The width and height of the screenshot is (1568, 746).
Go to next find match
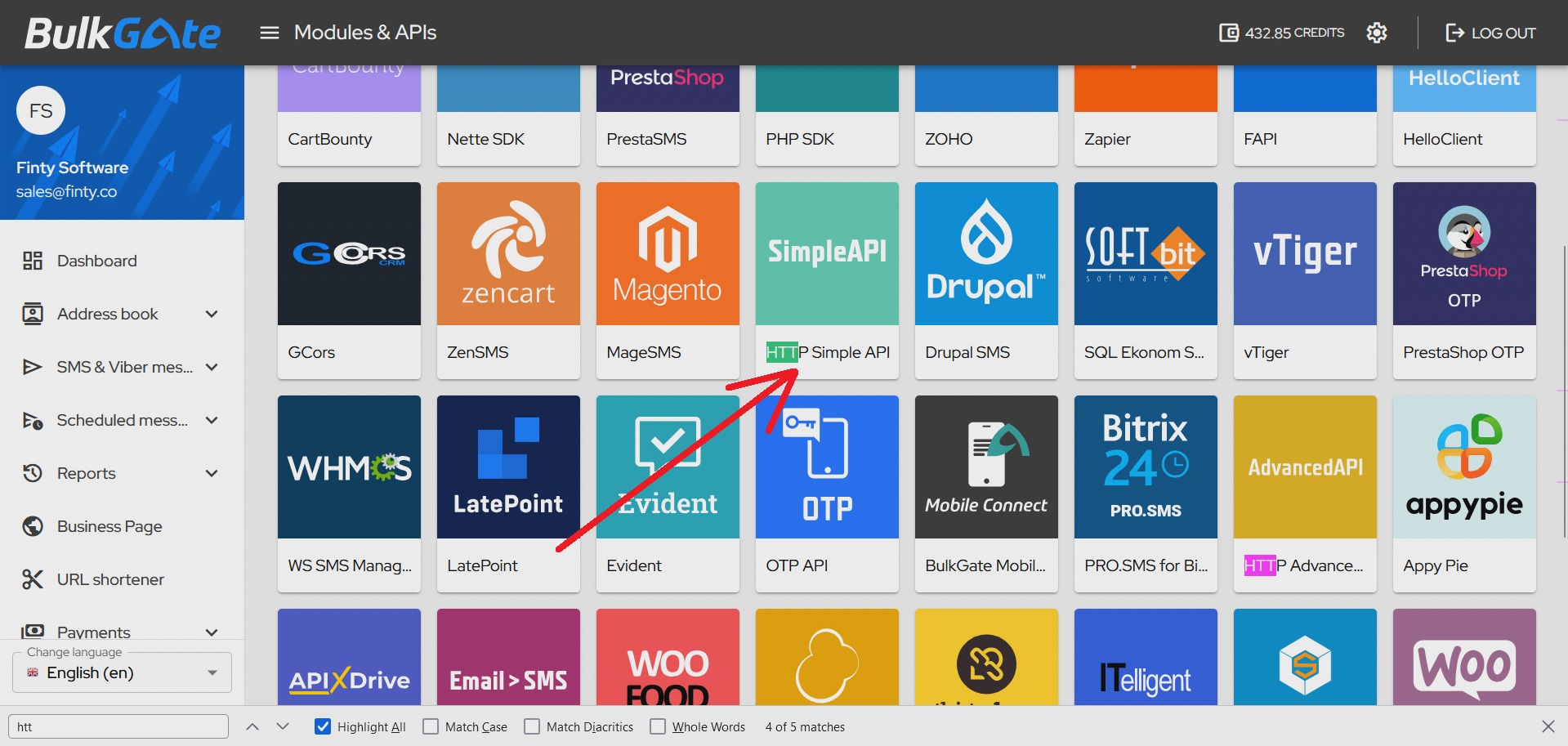click(x=283, y=726)
